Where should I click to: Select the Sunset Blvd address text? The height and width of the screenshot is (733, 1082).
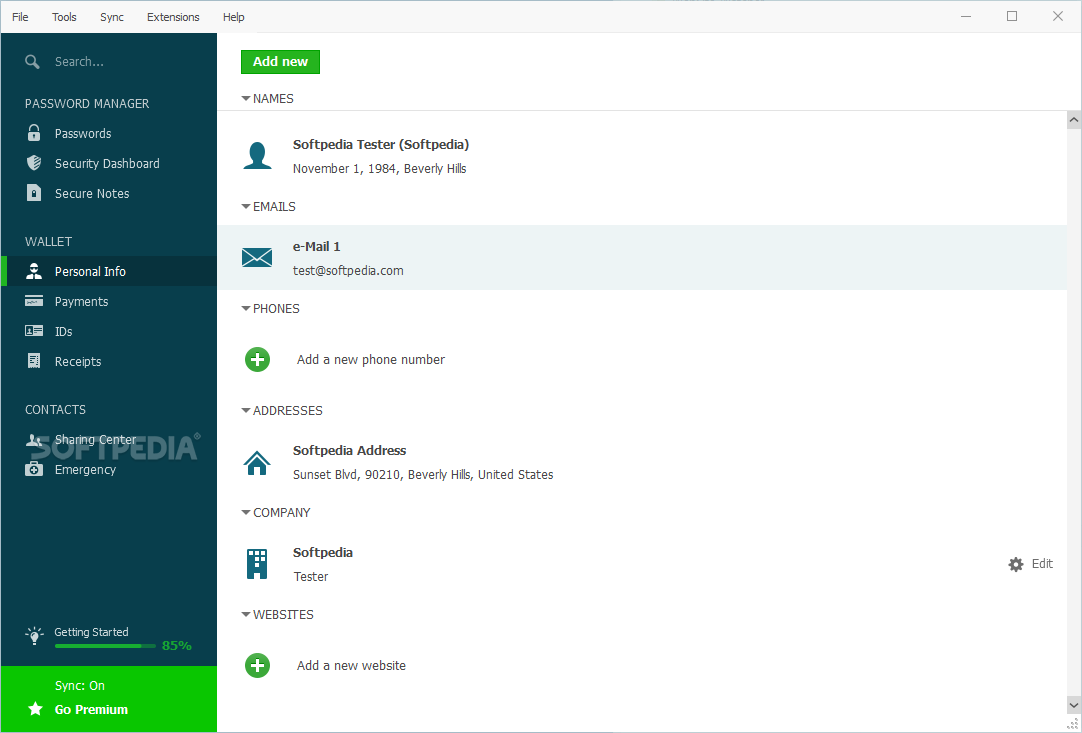[x=423, y=474]
